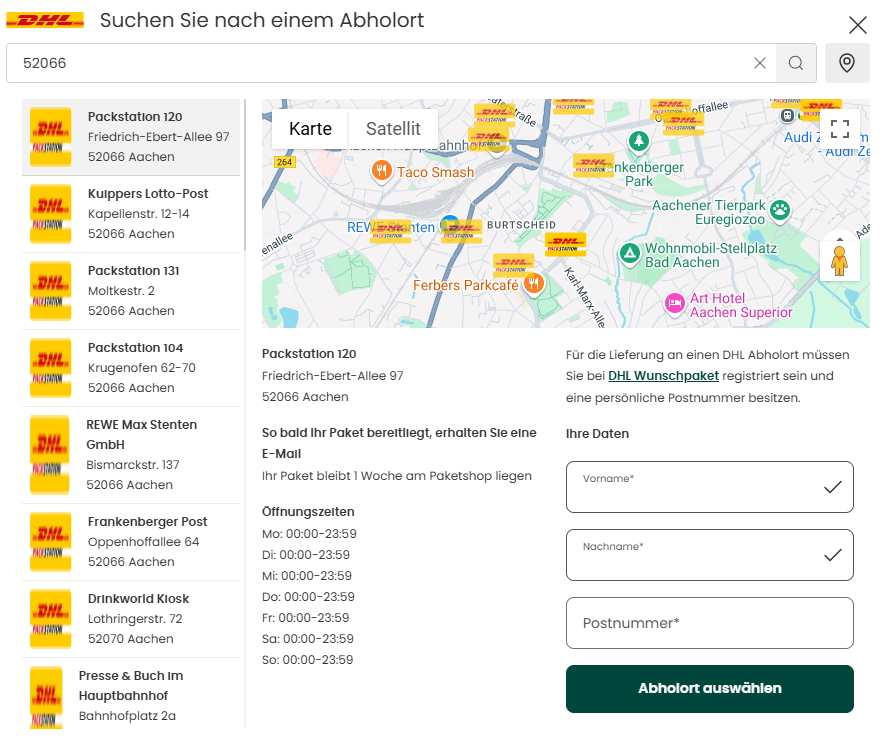Viewport: 880px width, 742px height.
Task: Toggle fullscreen map view
Action: coord(840,129)
